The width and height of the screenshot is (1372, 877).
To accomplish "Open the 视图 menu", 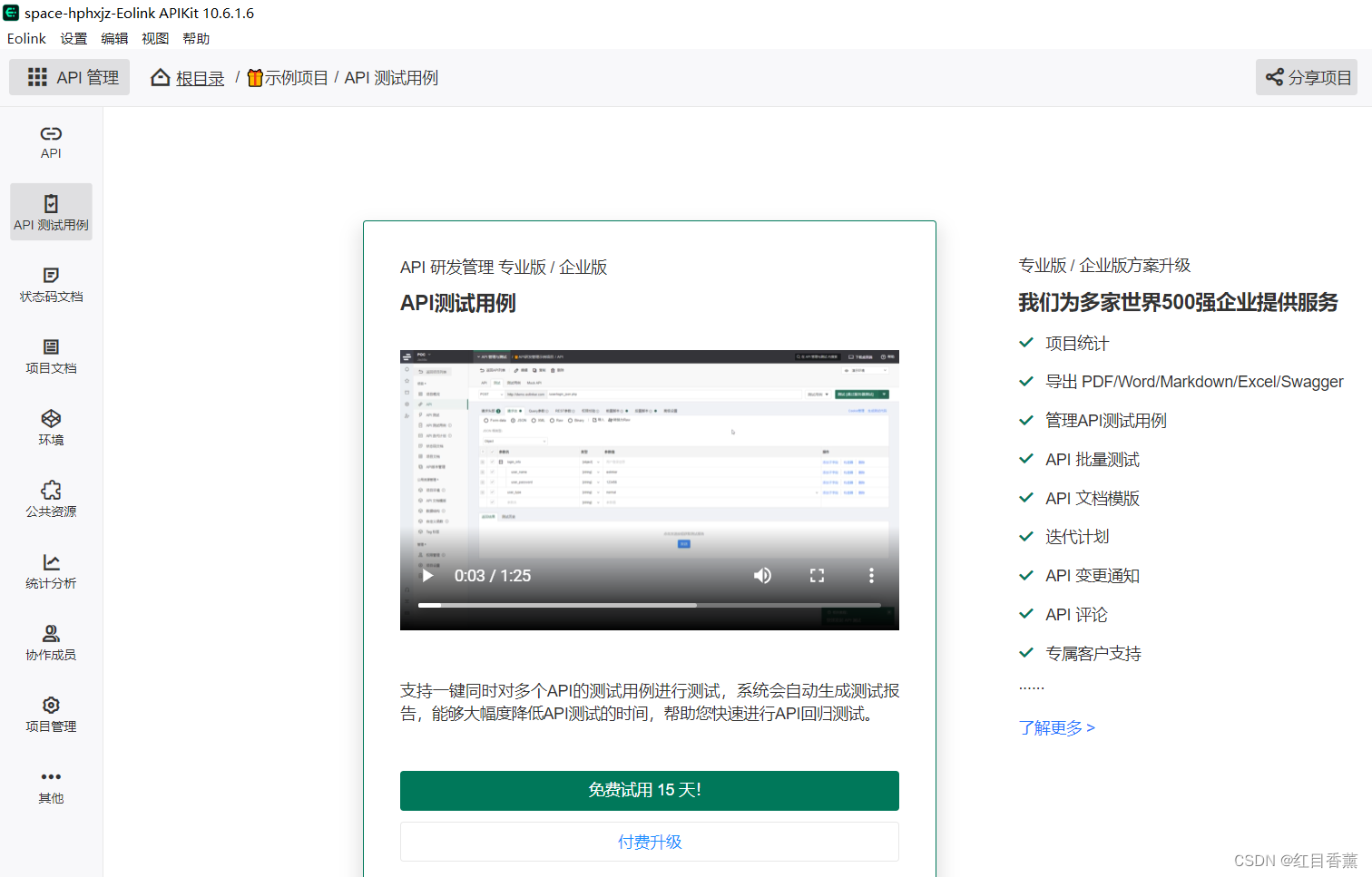I will pyautogui.click(x=155, y=38).
